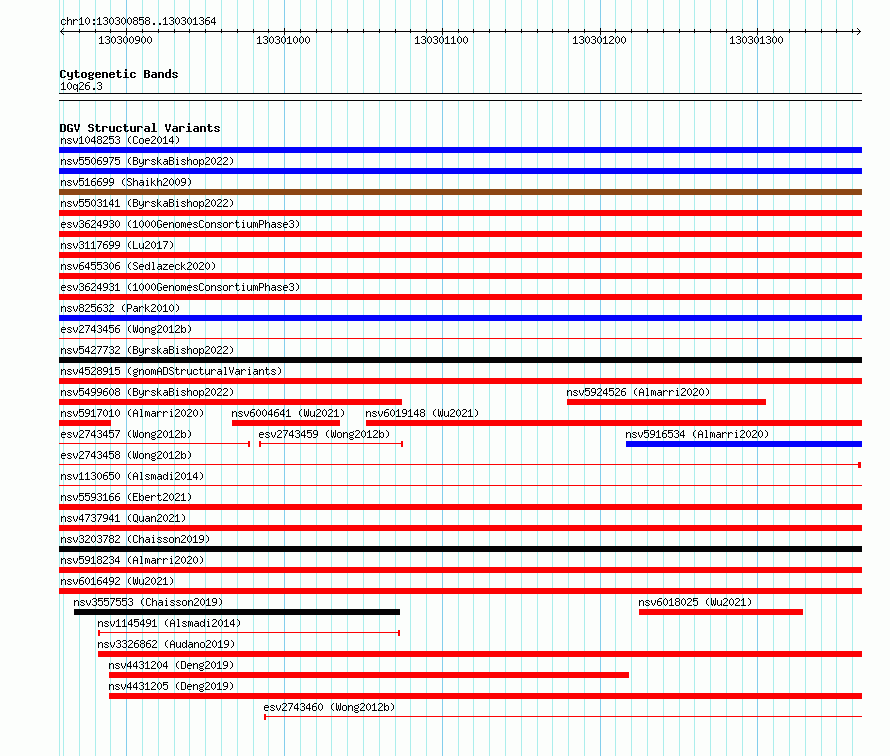Viewport: 890px width, 756px height.
Task: Click nsv5924526 (Almarri2020) variant label
Action: tap(638, 392)
